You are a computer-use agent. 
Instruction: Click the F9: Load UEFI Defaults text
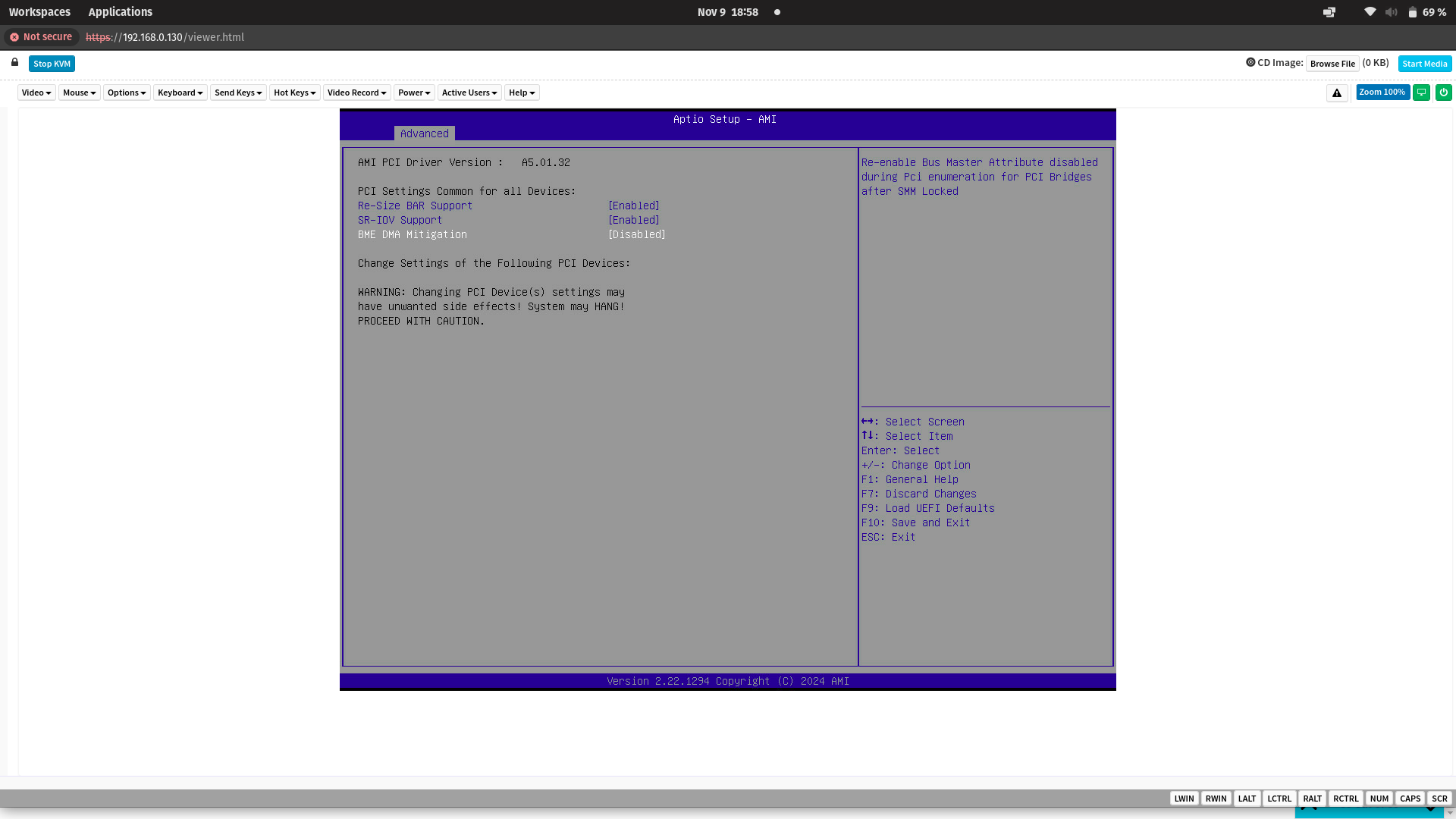coord(928,508)
